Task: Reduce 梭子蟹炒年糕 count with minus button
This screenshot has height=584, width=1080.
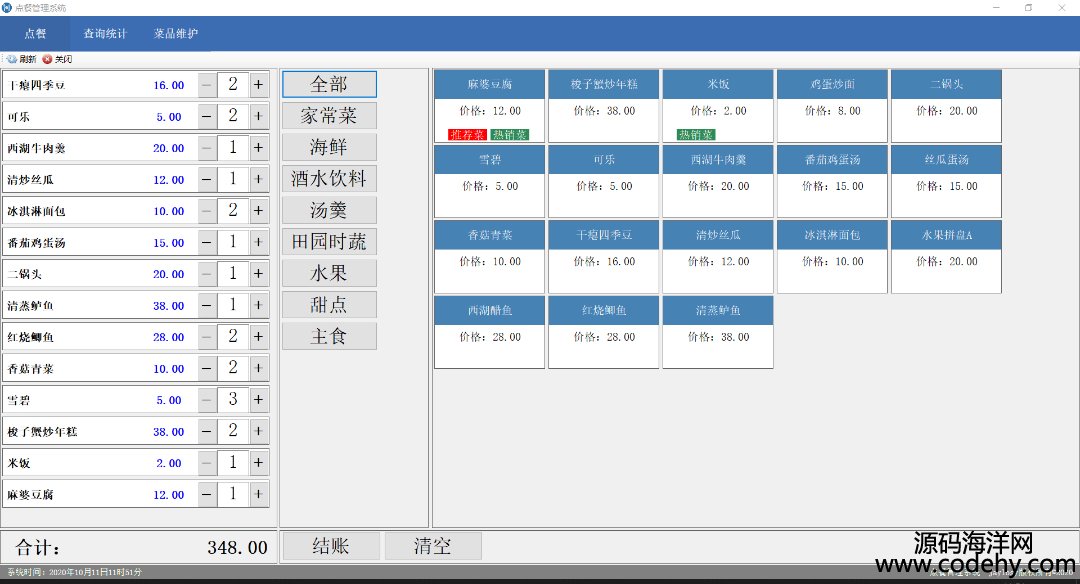Action: click(x=207, y=431)
